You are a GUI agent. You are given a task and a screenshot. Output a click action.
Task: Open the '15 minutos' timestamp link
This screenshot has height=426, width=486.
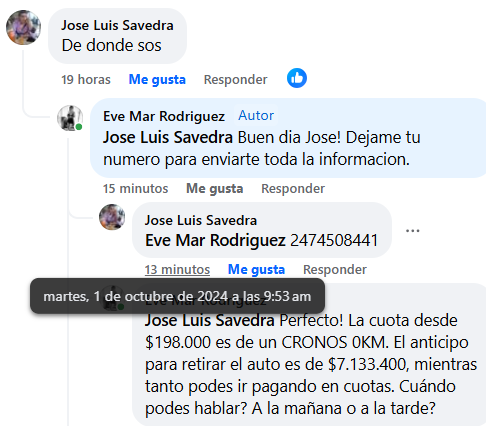[135, 189]
